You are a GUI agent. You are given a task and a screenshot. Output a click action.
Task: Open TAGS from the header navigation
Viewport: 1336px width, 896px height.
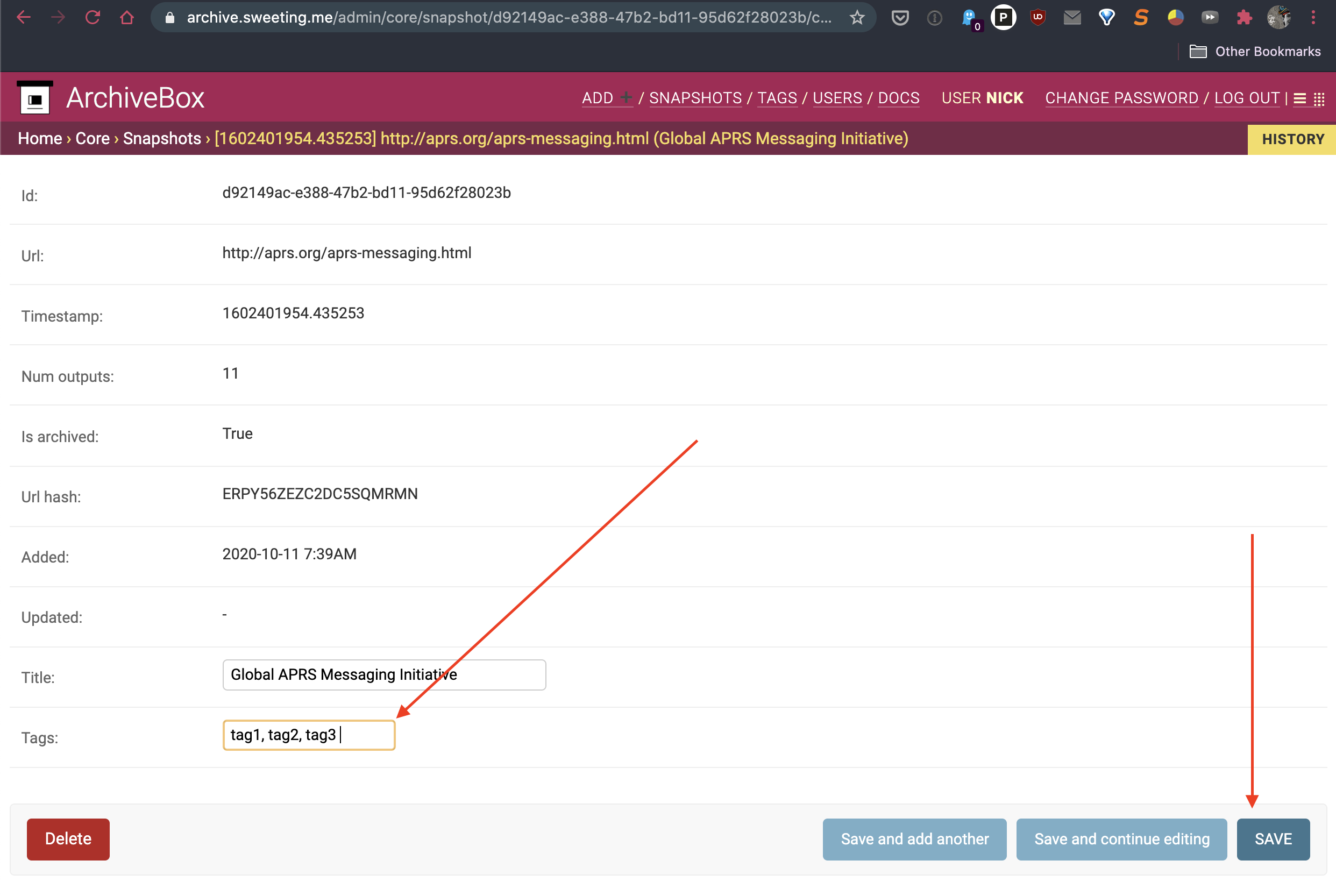pos(777,98)
